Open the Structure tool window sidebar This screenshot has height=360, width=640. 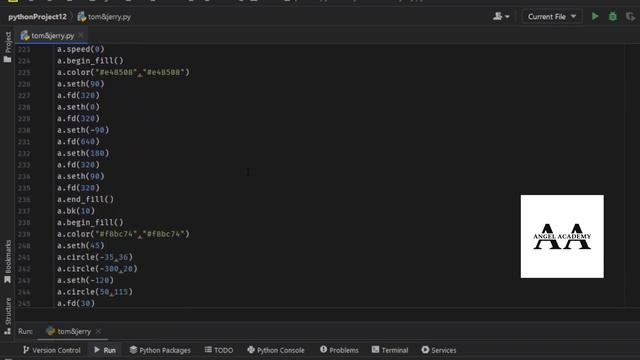(x=7, y=316)
